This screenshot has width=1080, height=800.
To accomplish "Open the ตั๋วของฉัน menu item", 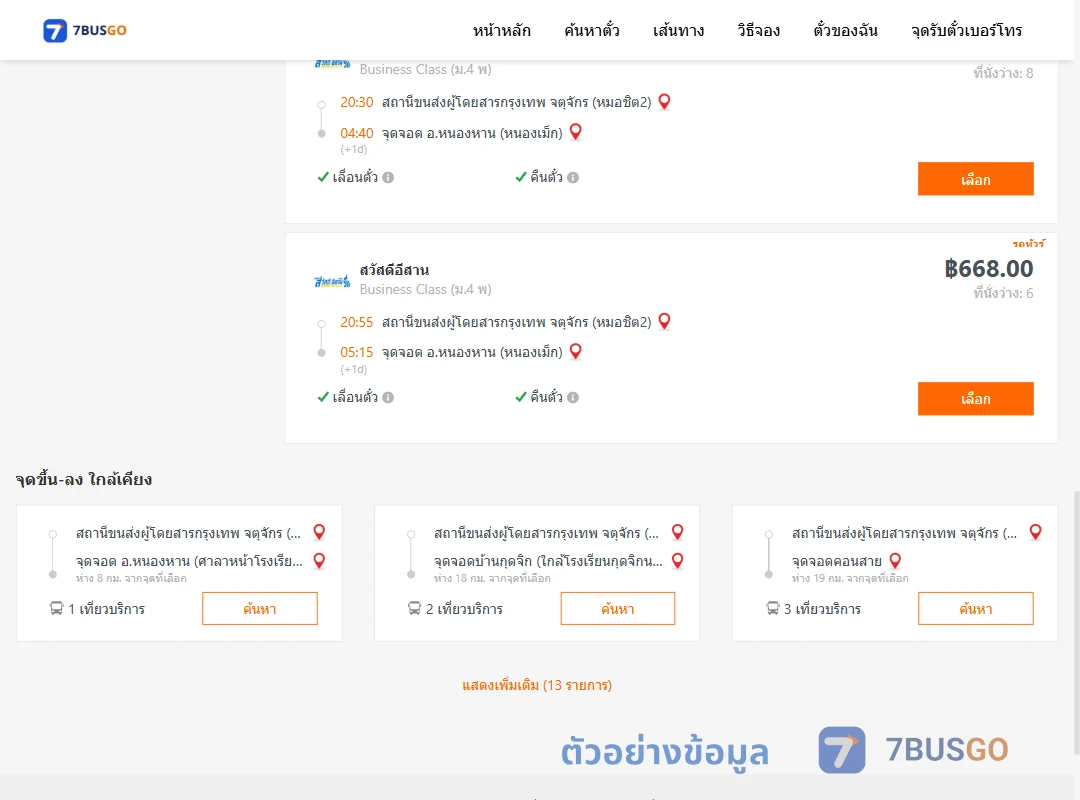I will (x=845, y=30).
